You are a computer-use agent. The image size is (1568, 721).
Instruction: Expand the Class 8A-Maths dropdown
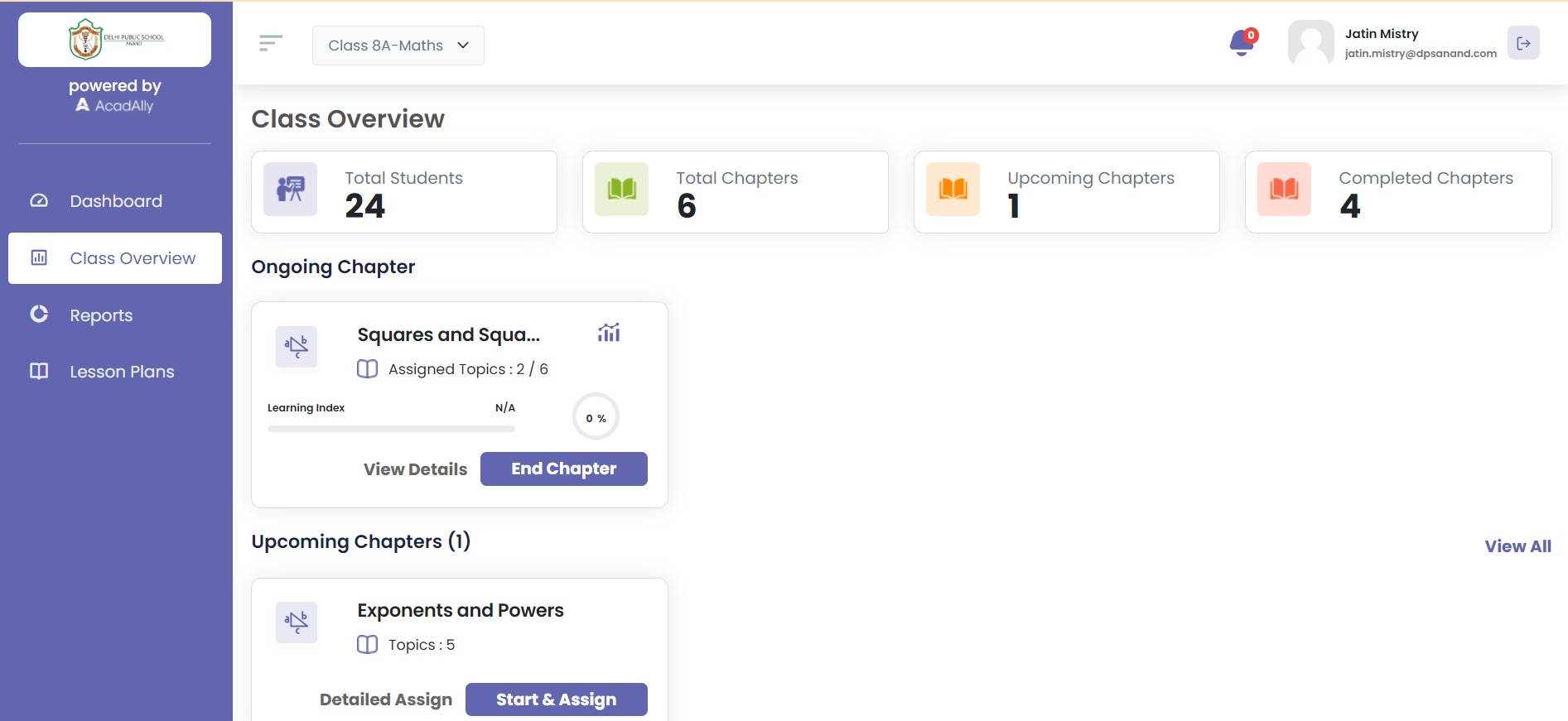click(398, 46)
